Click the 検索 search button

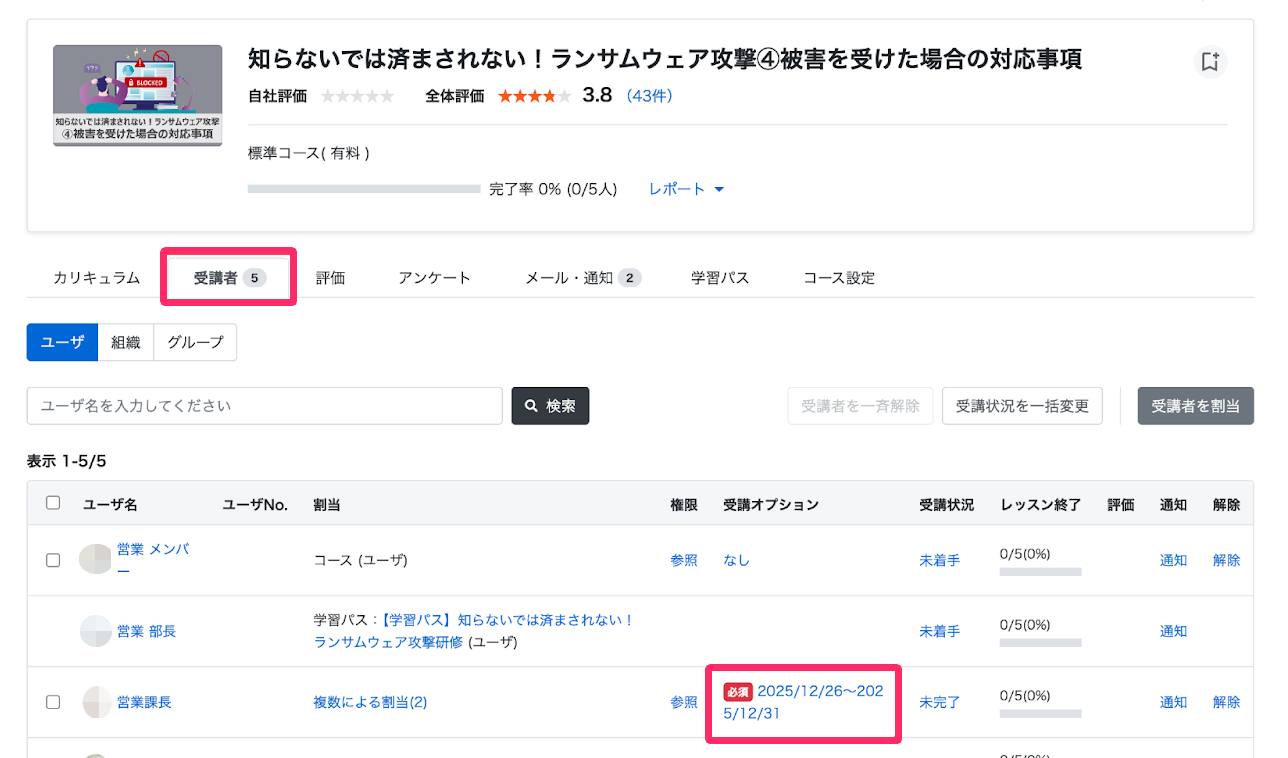(550, 406)
